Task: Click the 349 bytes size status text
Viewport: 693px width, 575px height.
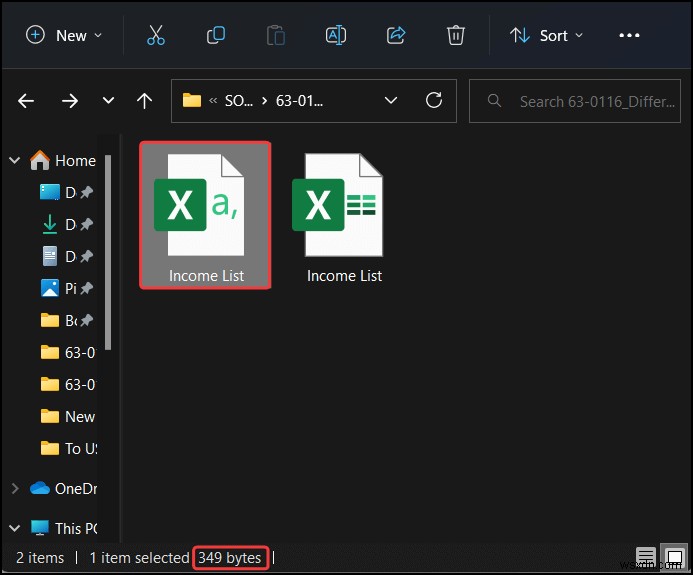Action: click(229, 558)
